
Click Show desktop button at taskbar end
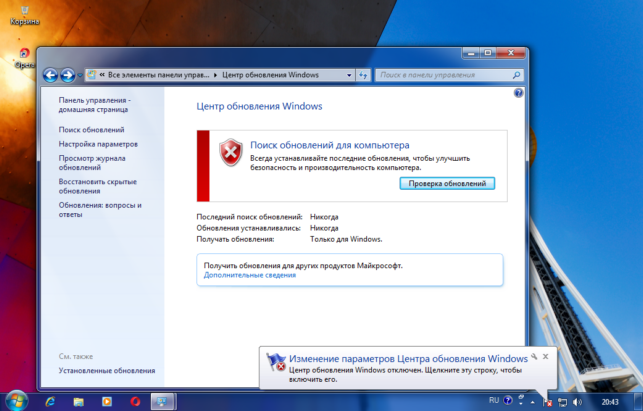[x=638, y=402]
